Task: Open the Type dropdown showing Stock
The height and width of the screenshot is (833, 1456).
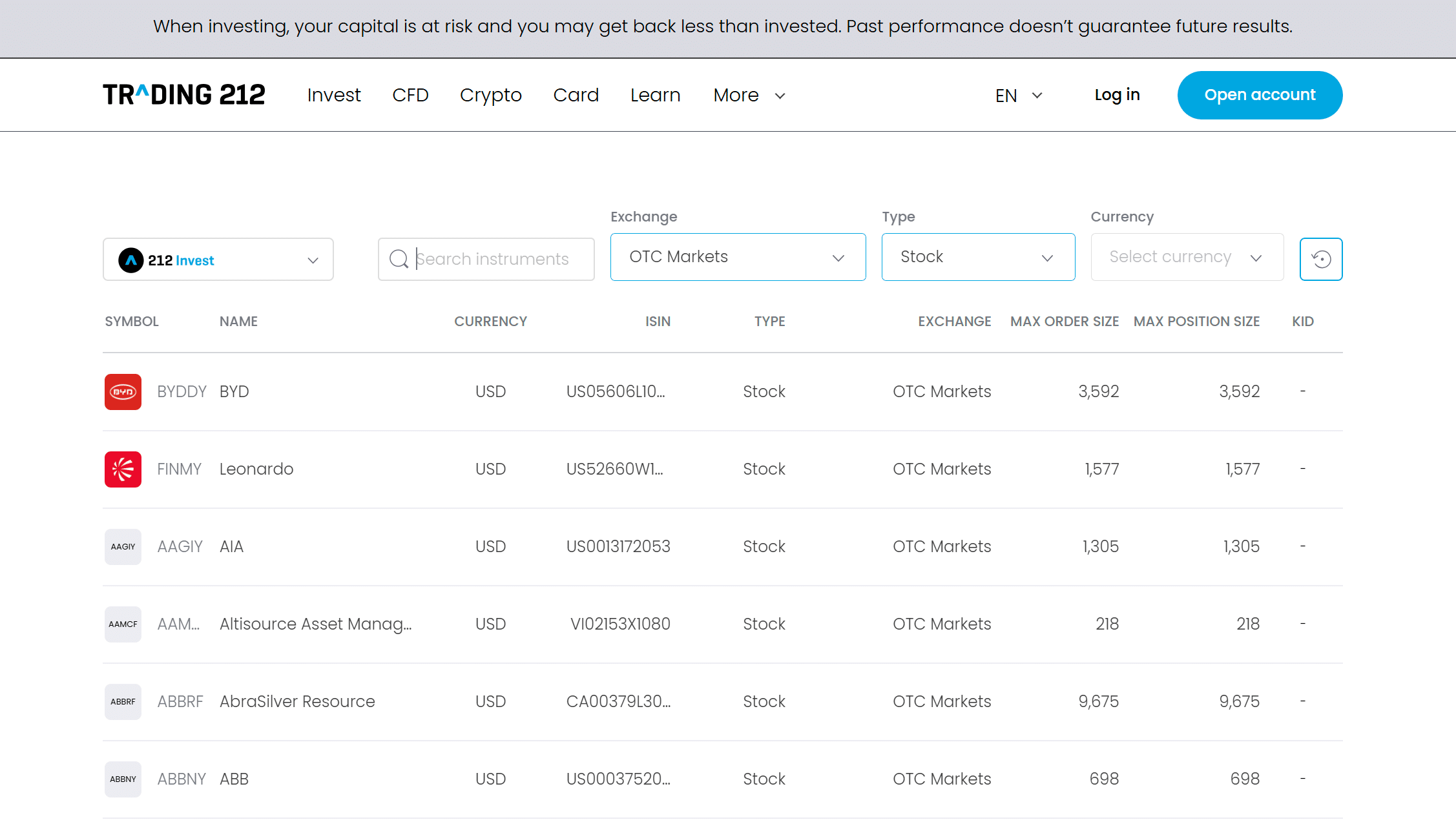Action: pos(977,257)
